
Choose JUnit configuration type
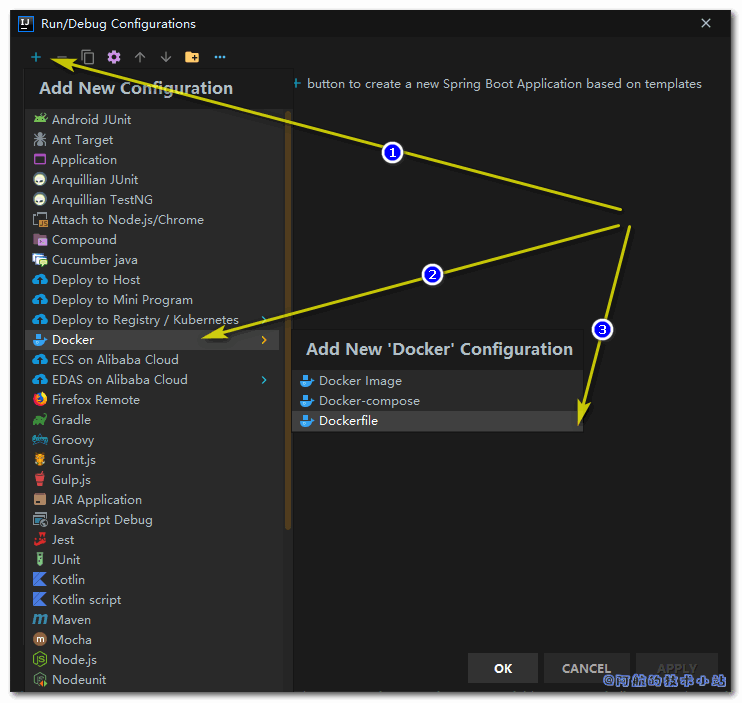point(66,560)
